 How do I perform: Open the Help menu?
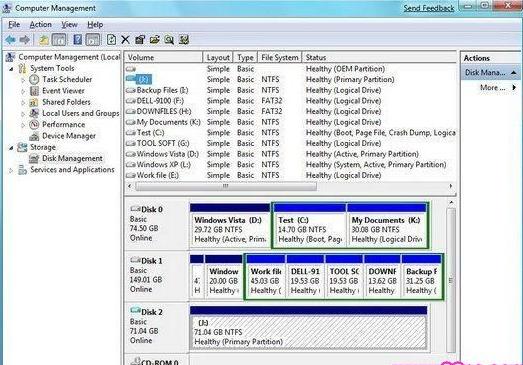pos(95,25)
